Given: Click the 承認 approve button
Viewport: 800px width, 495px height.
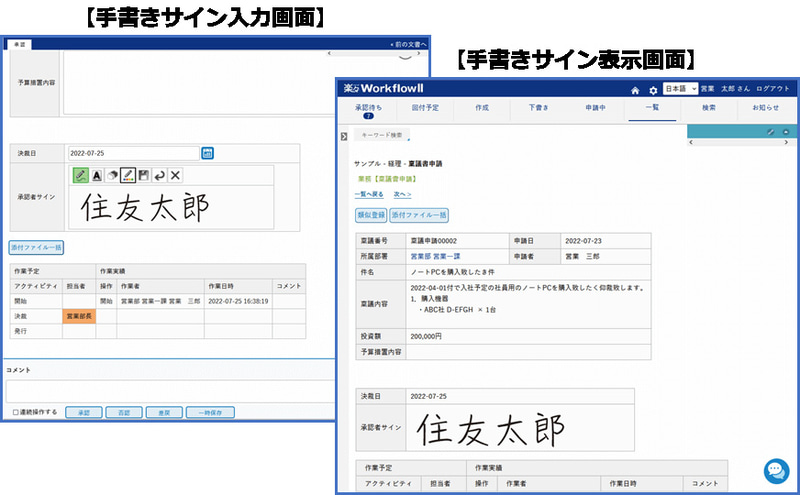Looking at the screenshot, I should pyautogui.click(x=84, y=412).
